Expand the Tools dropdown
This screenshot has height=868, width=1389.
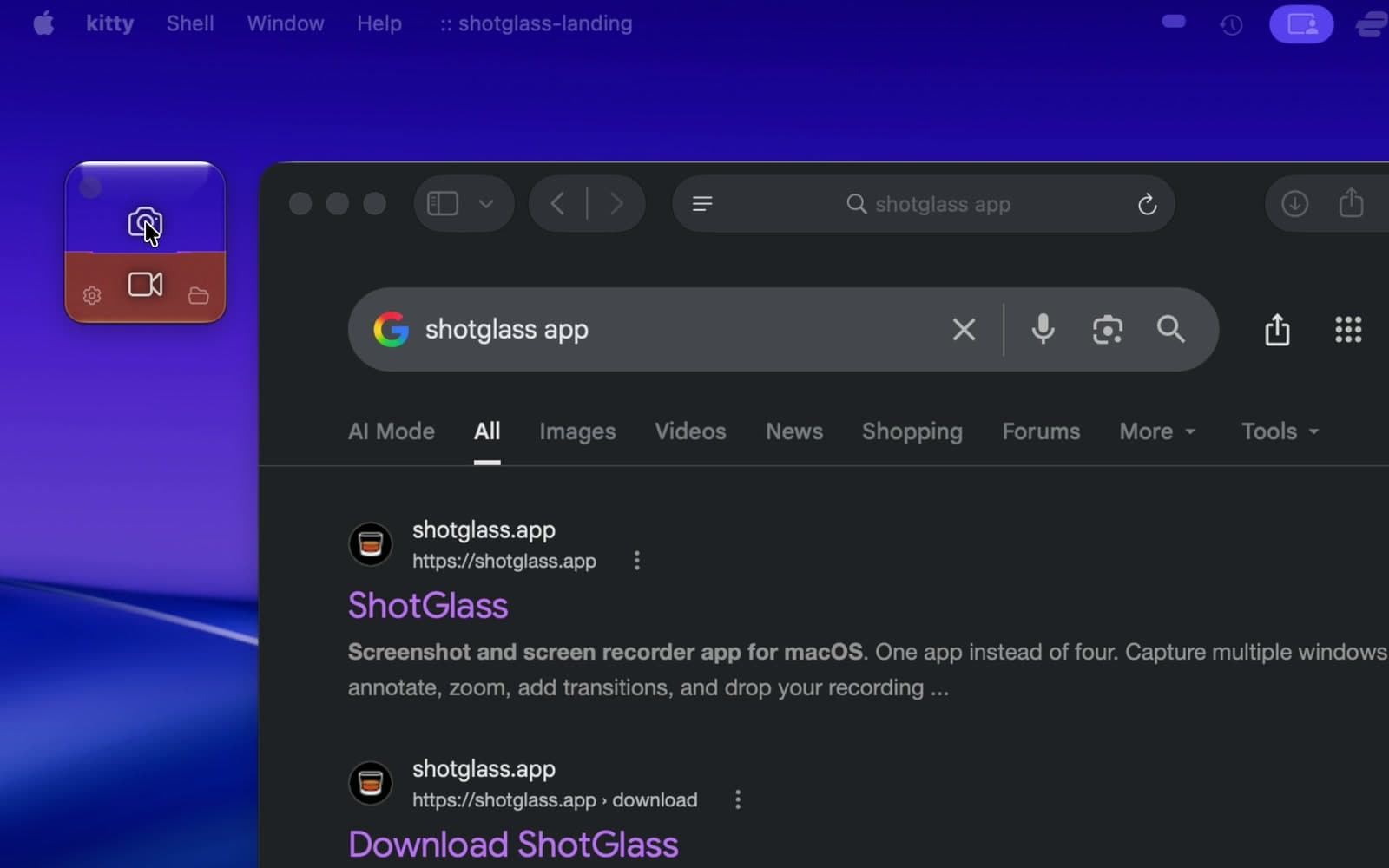pos(1280,431)
